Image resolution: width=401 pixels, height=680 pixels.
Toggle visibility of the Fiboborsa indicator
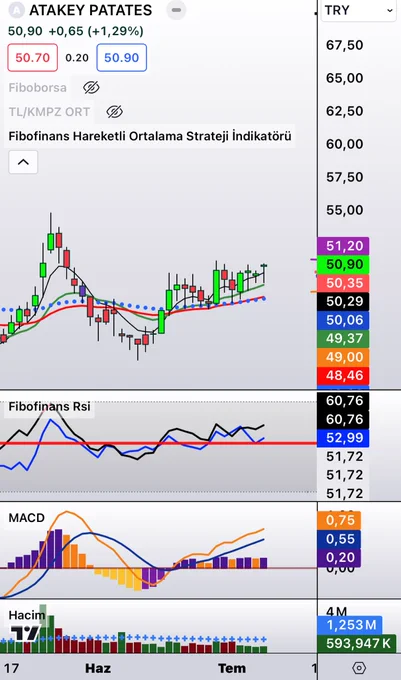coord(91,88)
